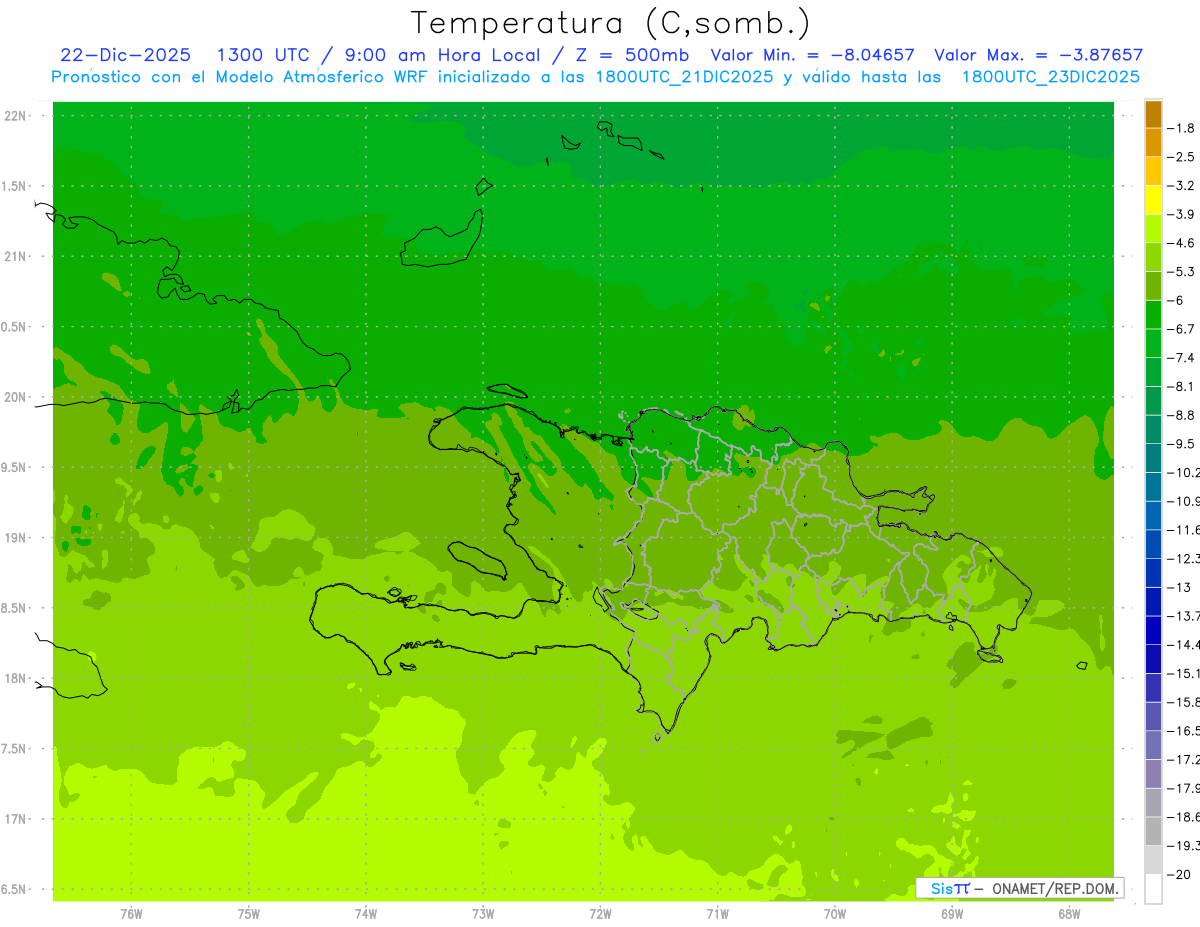
Task: Click the '20N' latitude axis label
Action: point(17,397)
